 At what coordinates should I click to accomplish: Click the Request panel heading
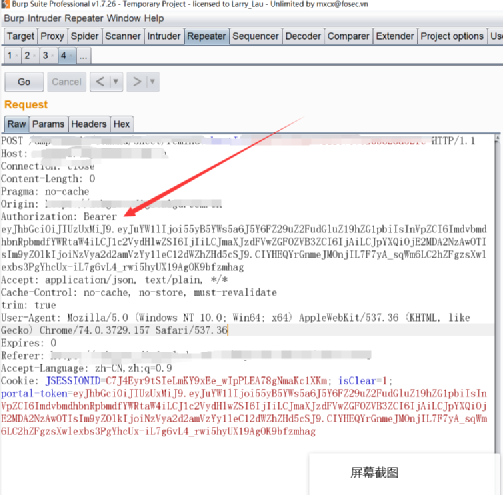coord(26,104)
